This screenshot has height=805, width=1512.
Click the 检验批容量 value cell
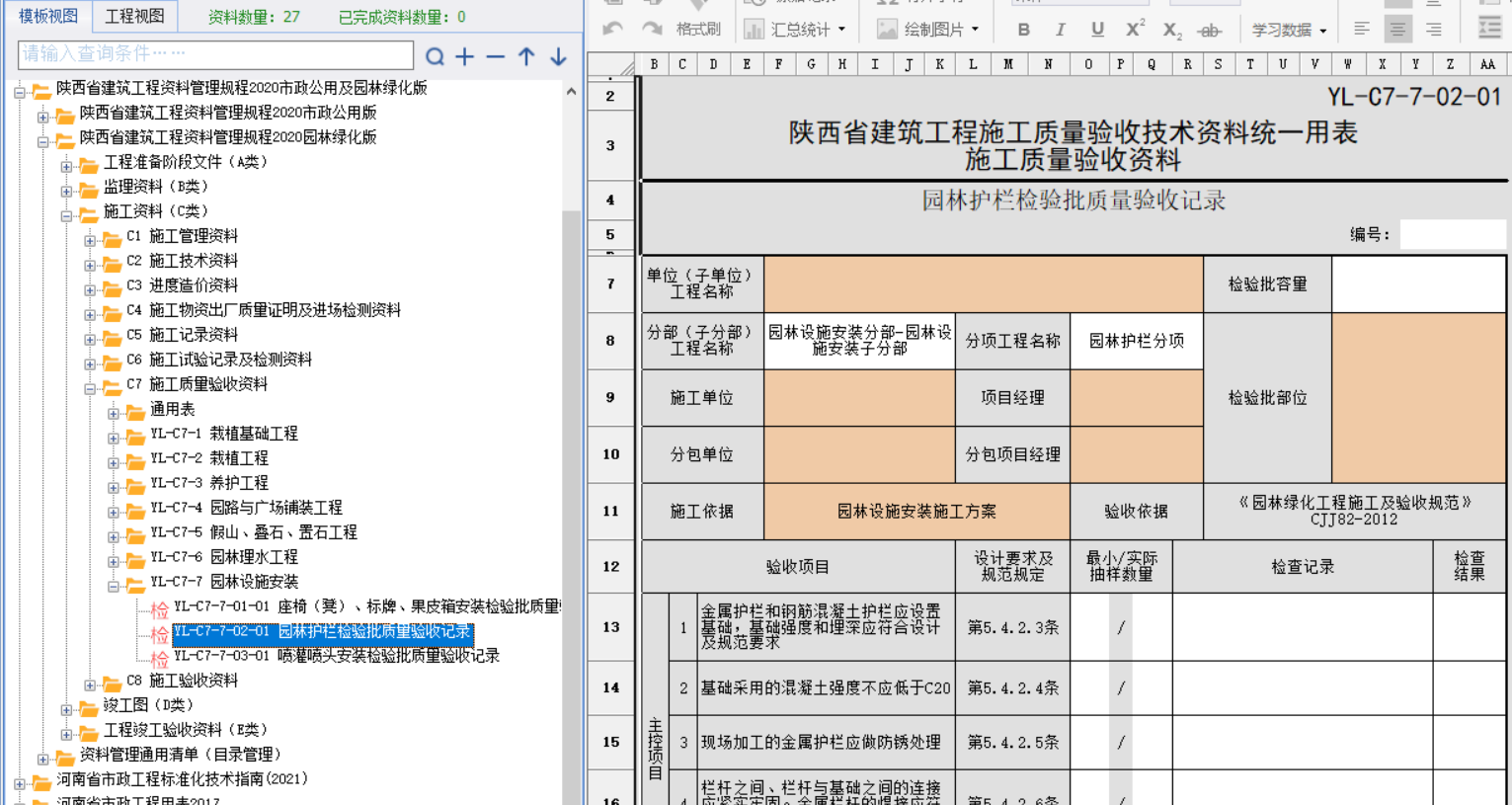1419,284
